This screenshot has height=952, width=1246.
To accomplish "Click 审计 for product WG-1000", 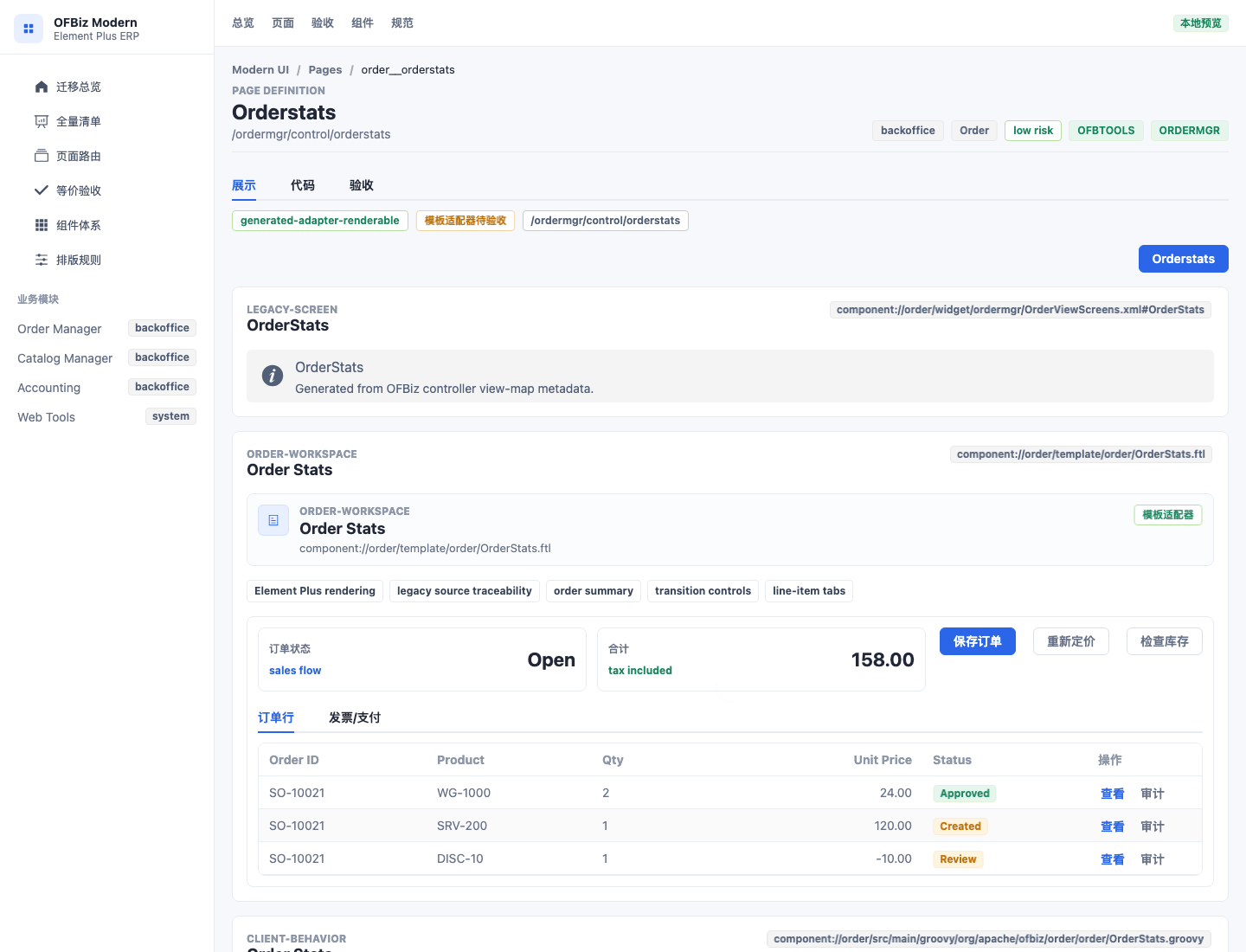I will point(1153,794).
